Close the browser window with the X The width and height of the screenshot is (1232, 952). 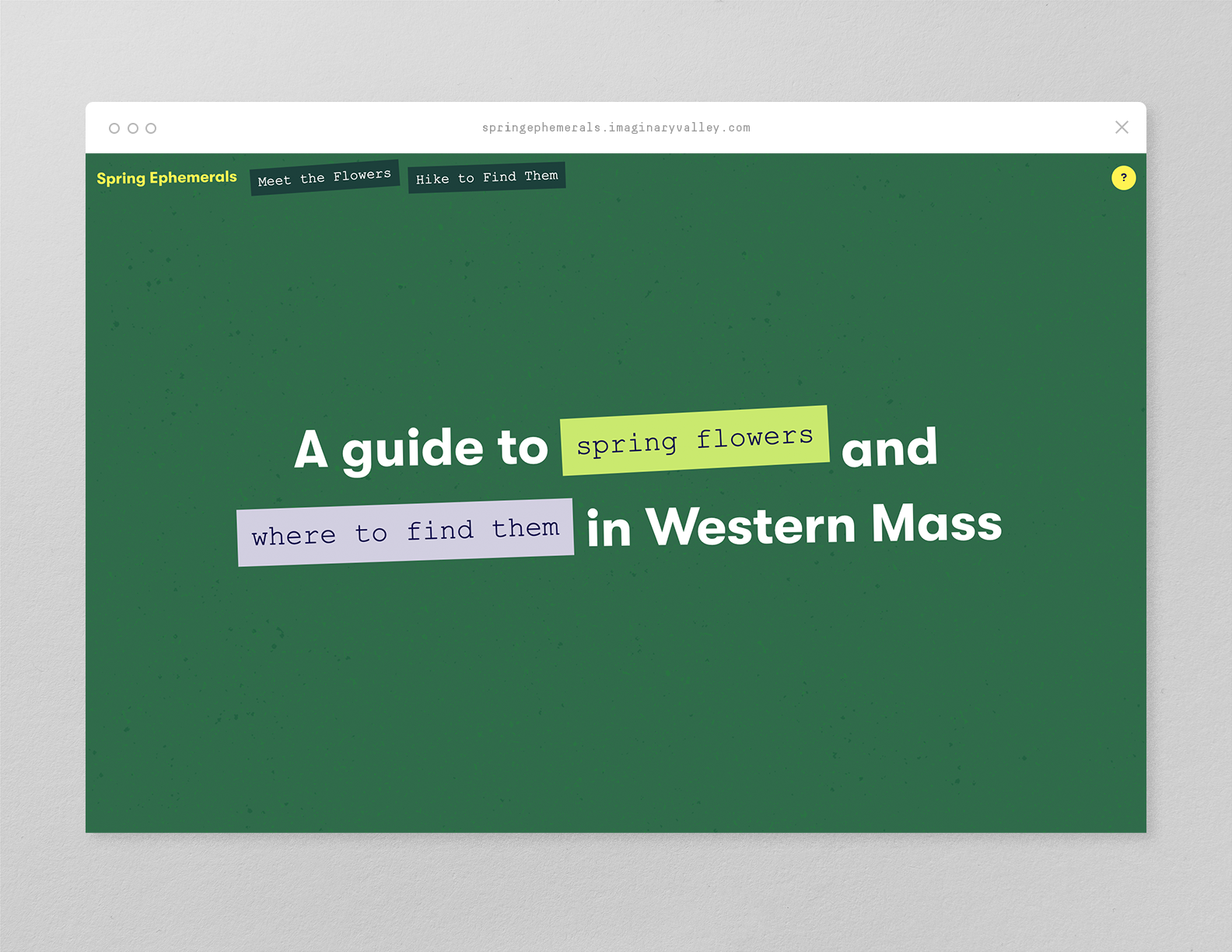[1121, 128]
